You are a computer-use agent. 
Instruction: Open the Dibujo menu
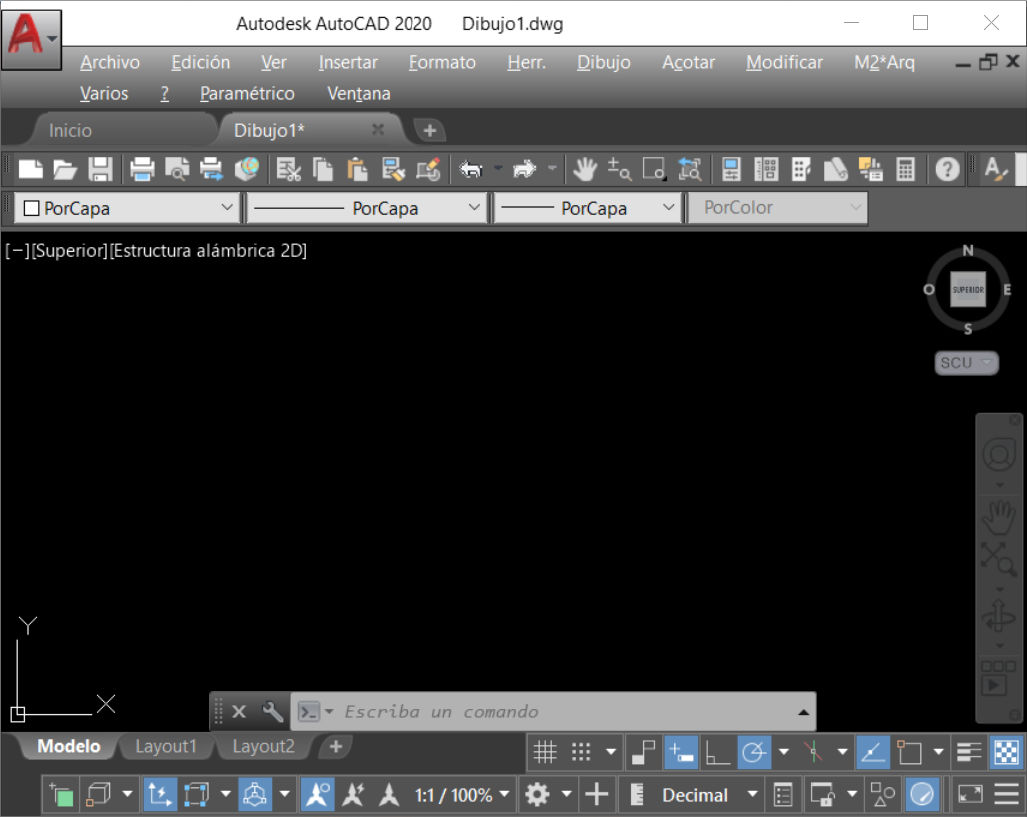coord(603,62)
